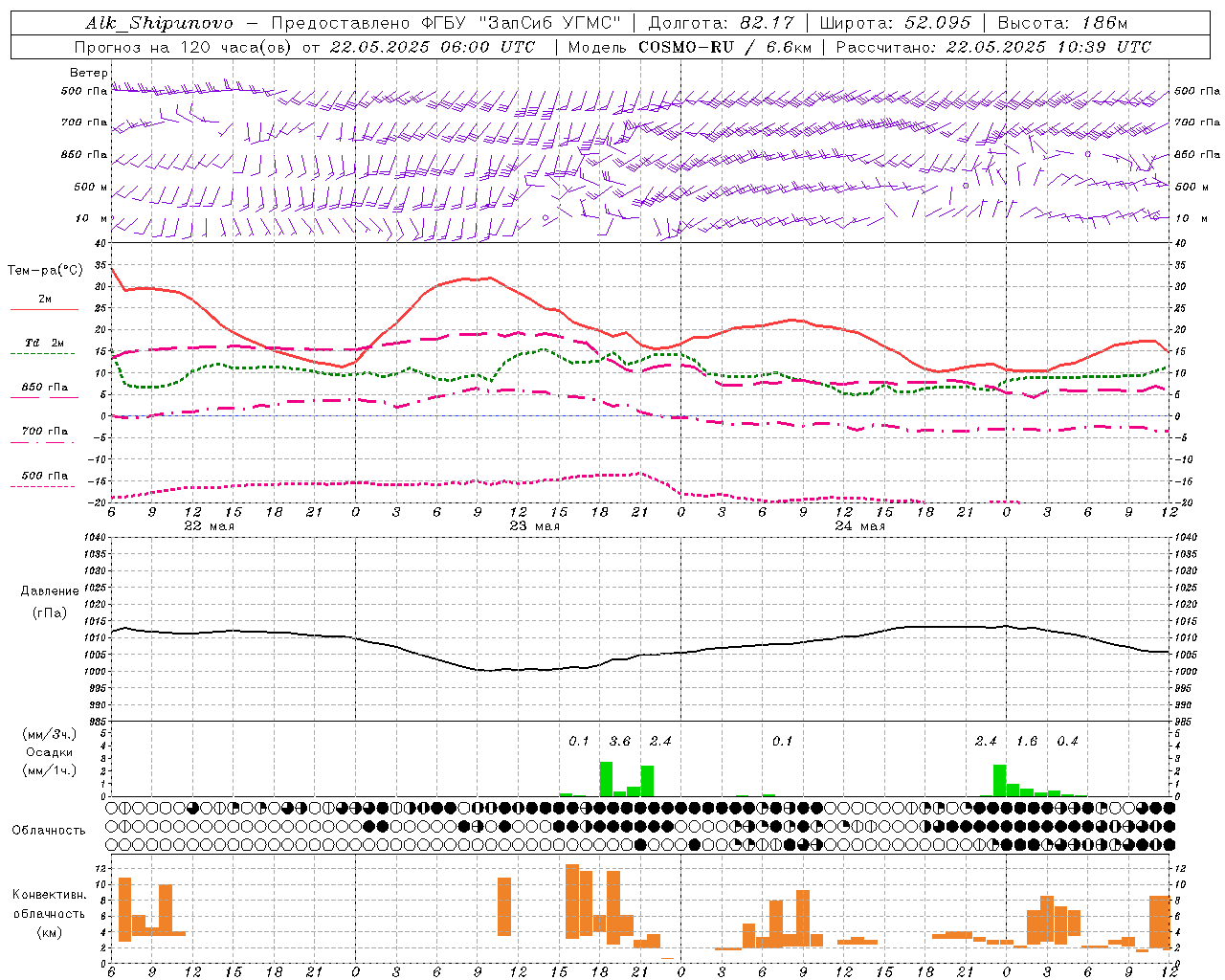Click the Тем-ра(°C) panel title
This screenshot has width=1225, height=980.
(x=45, y=271)
